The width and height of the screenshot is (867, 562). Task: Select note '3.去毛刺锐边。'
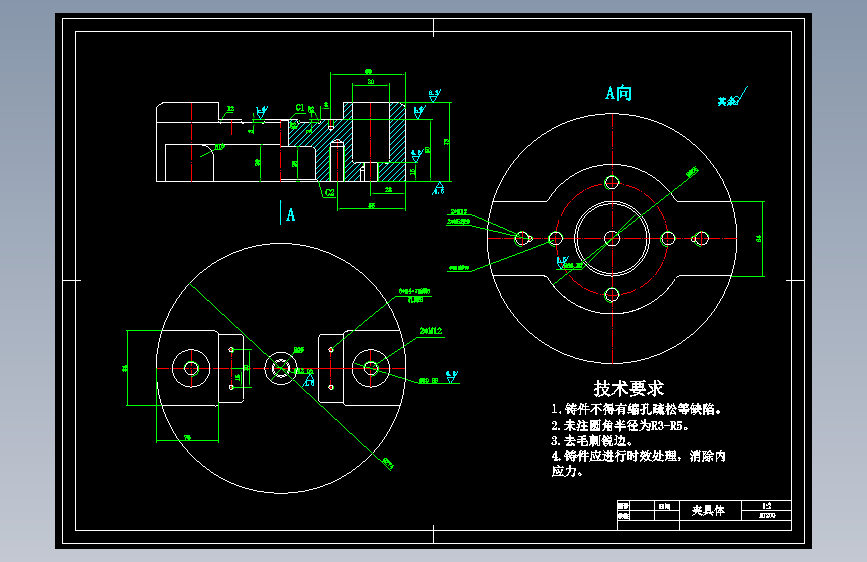[592, 441]
